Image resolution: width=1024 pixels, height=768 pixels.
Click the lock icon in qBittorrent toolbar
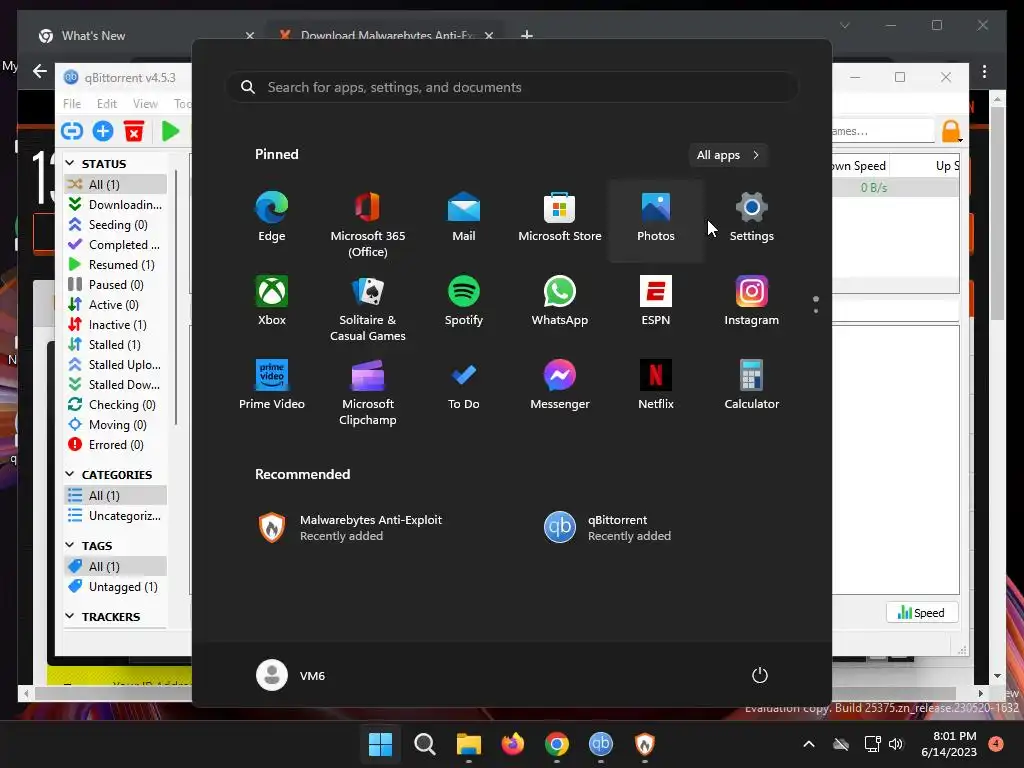pyautogui.click(x=951, y=131)
